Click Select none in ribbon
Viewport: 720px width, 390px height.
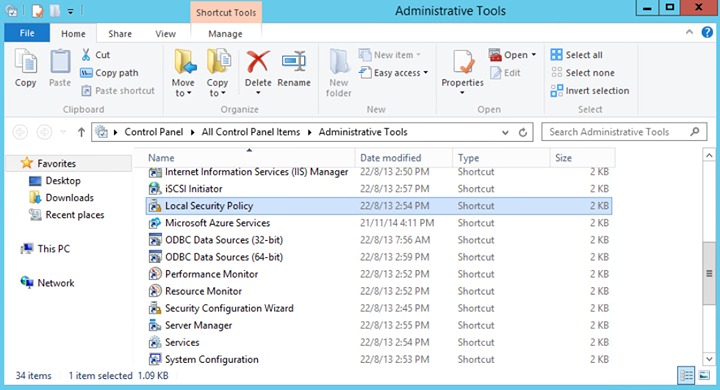(582, 73)
